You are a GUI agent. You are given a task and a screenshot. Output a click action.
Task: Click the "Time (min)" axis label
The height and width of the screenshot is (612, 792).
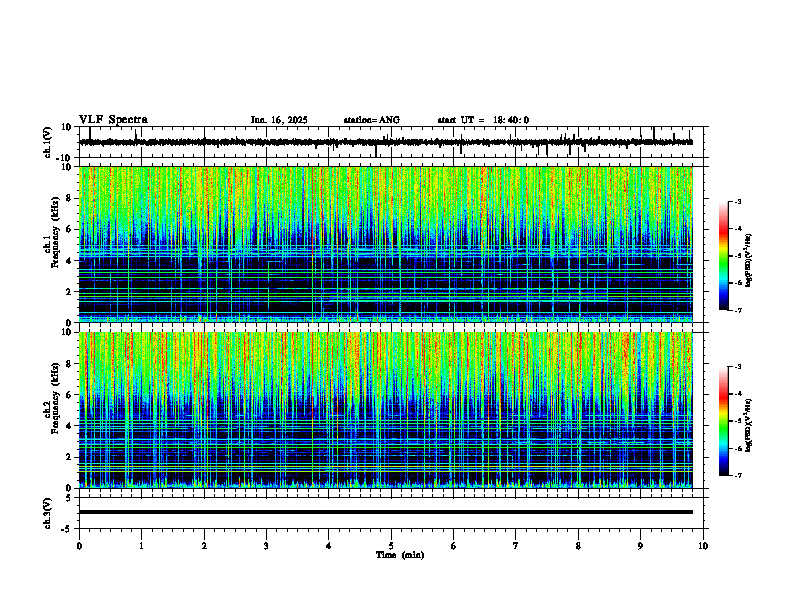point(400,555)
